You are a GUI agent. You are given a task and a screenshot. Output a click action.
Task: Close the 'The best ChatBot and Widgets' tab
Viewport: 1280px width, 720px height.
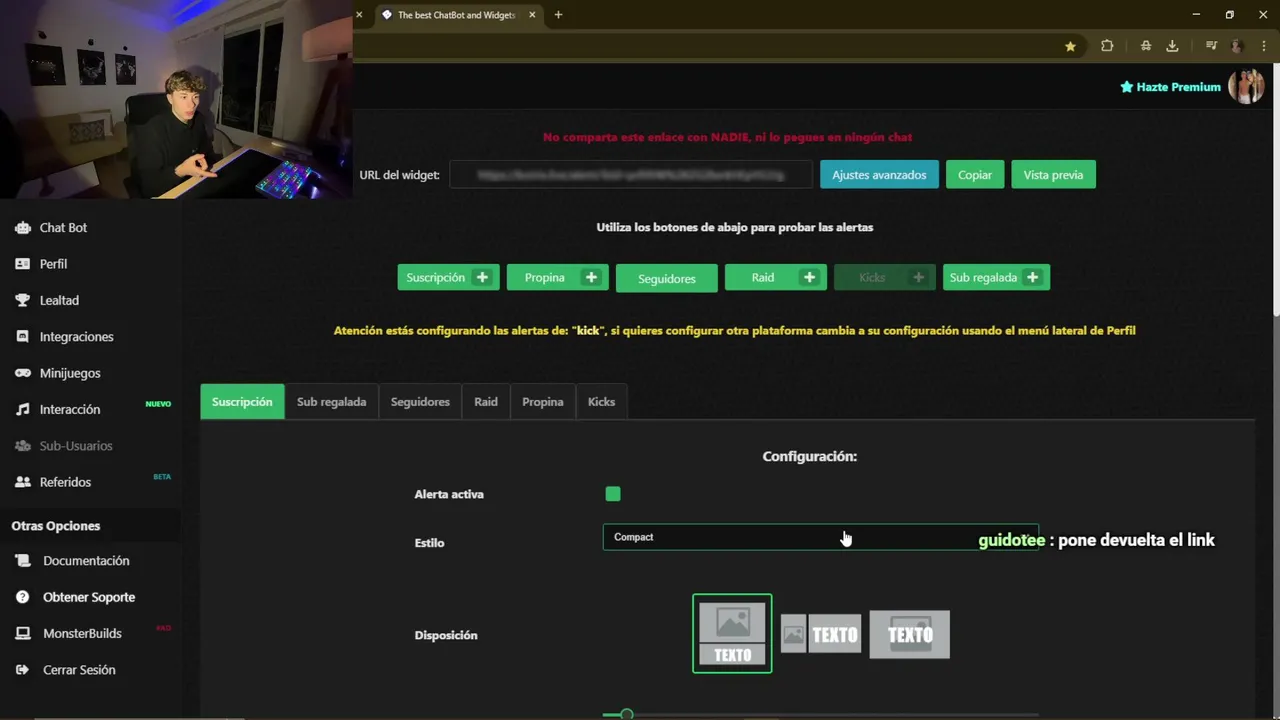tap(532, 15)
